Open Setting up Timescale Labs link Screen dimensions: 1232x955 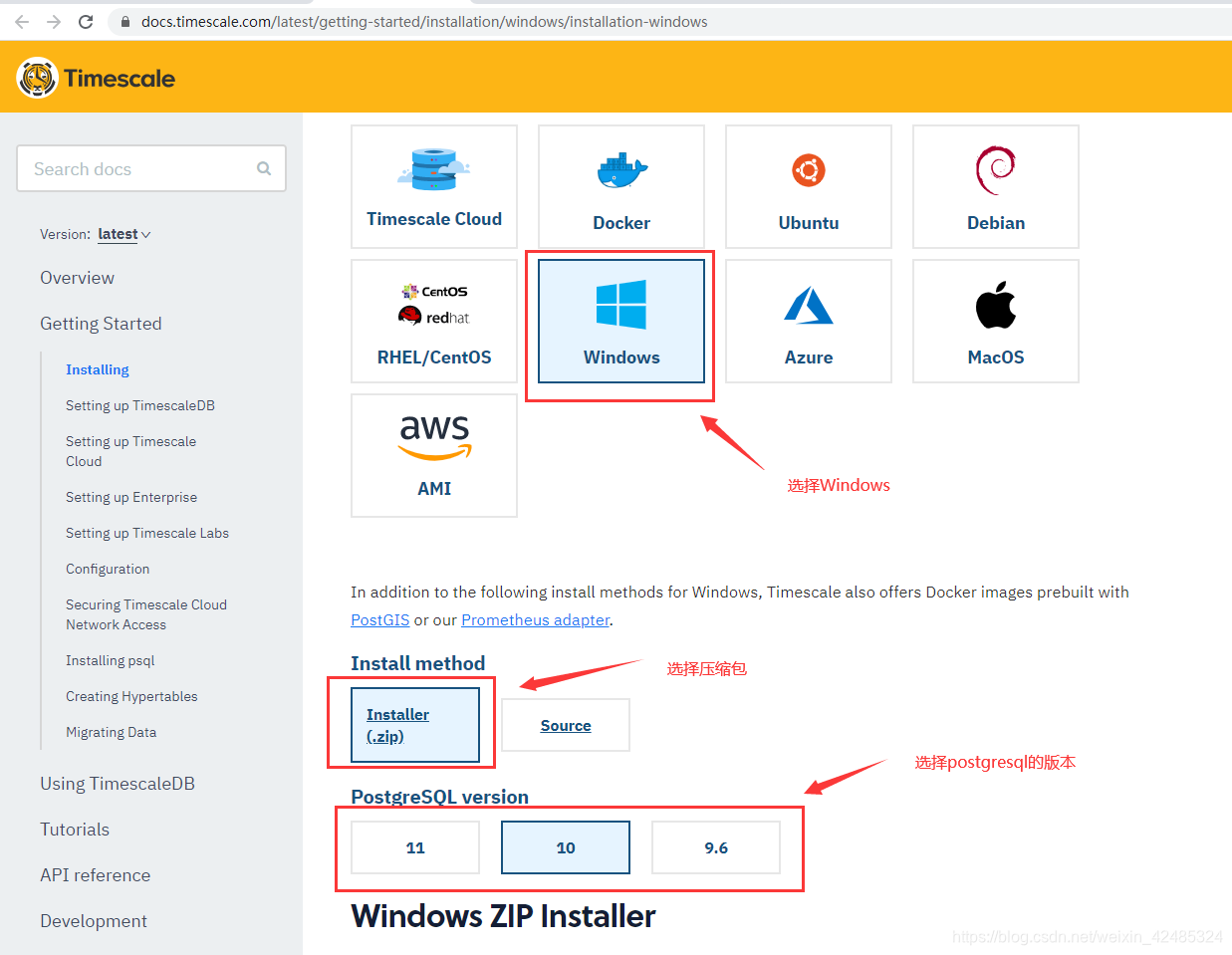tap(147, 533)
